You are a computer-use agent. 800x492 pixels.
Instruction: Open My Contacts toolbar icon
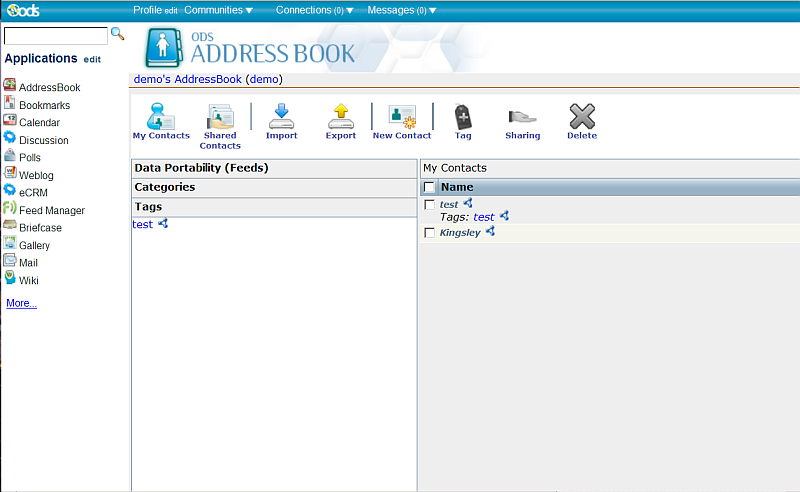pyautogui.click(x=161, y=116)
